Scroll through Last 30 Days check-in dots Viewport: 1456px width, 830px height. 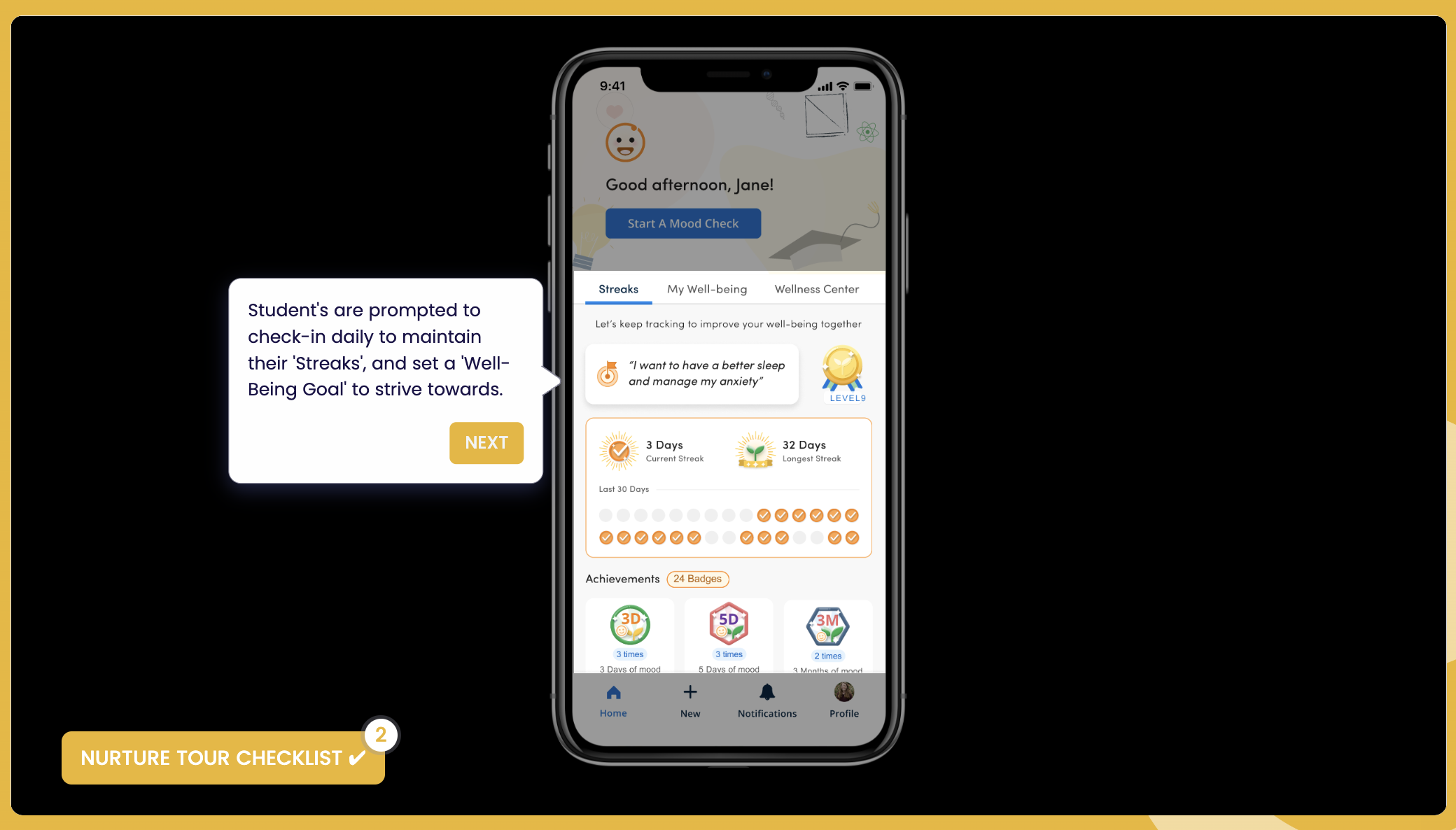(x=728, y=525)
